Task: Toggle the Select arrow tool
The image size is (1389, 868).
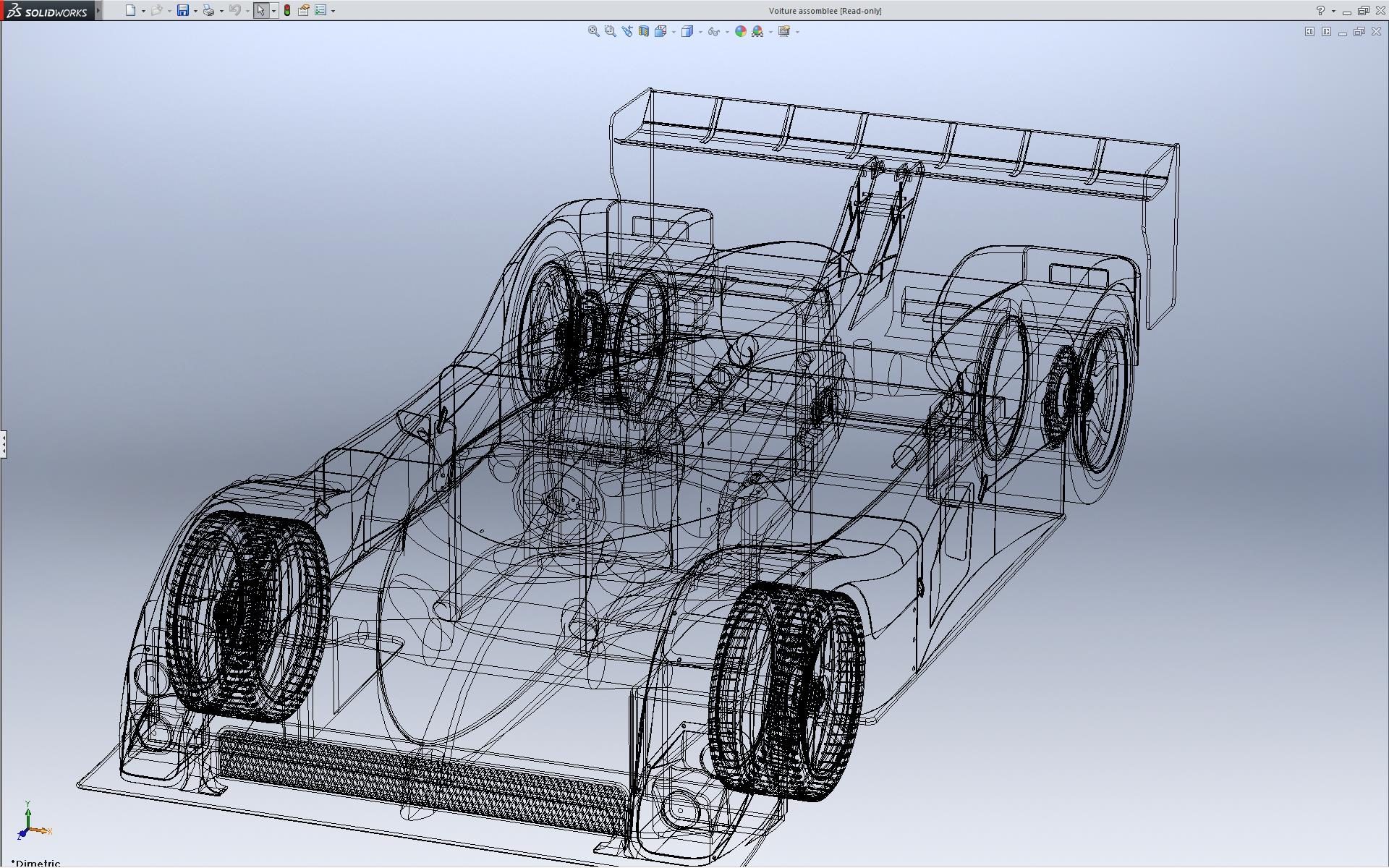Action: coord(260,10)
